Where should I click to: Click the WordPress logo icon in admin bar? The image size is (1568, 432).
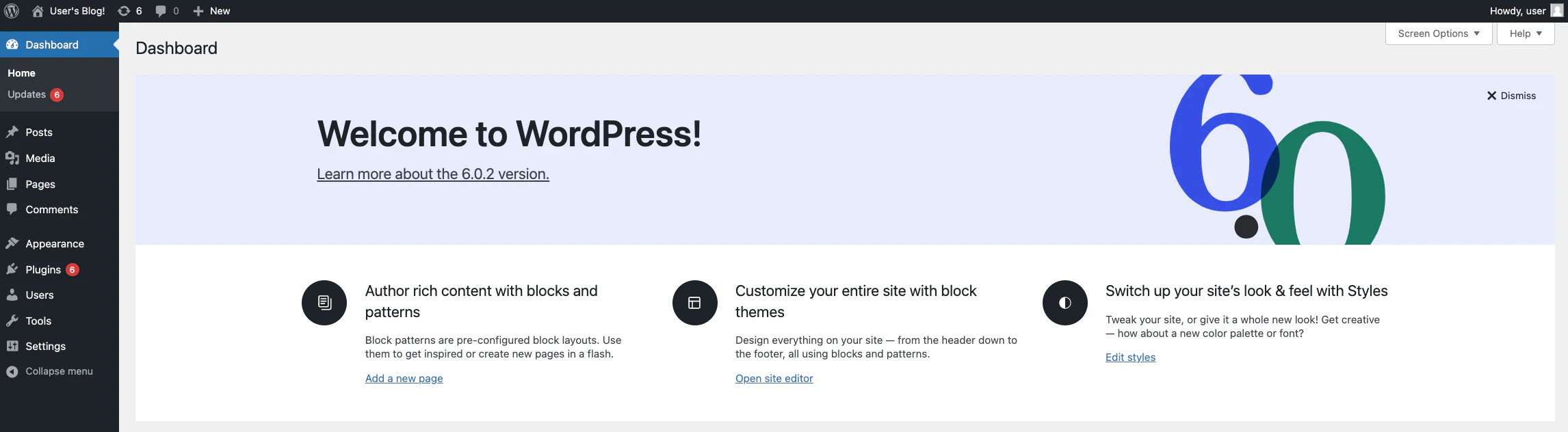pyautogui.click(x=12, y=11)
